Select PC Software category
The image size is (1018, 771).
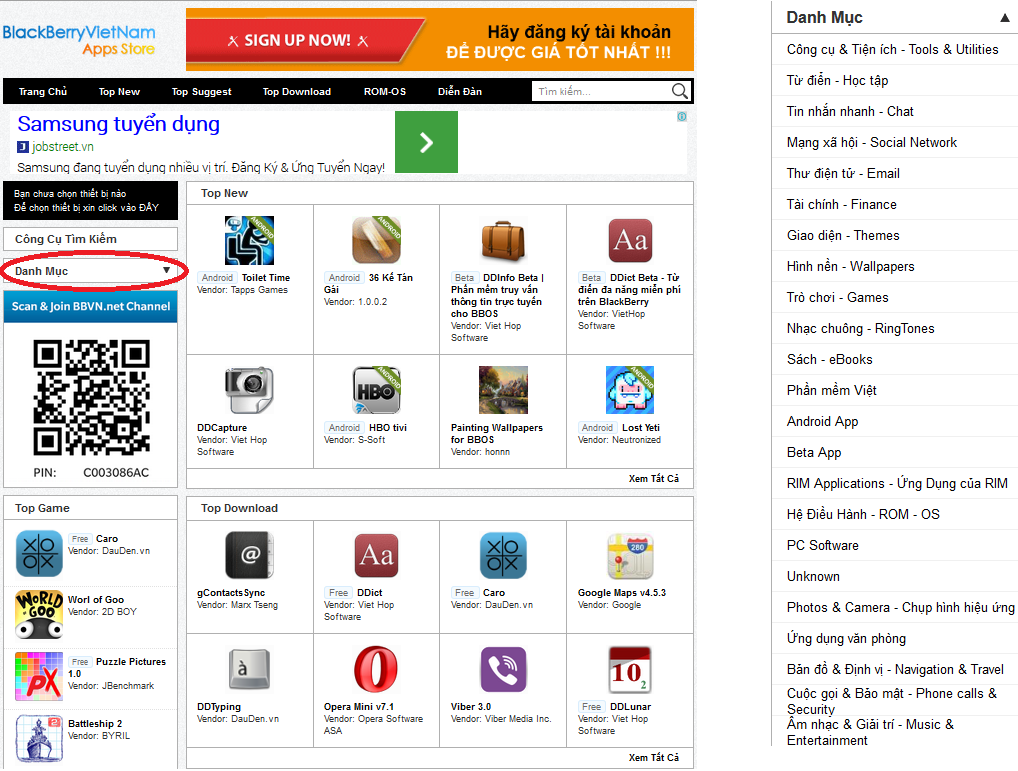click(895, 545)
